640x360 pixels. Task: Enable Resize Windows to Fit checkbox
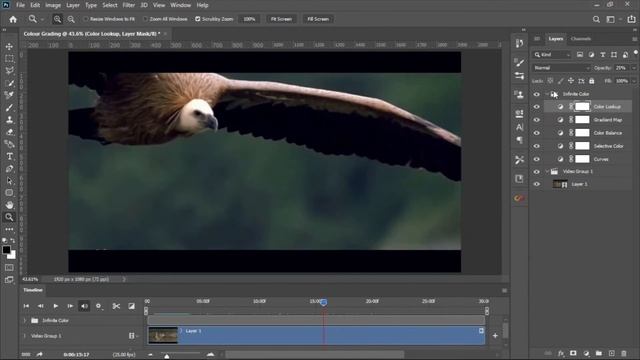click(x=86, y=19)
